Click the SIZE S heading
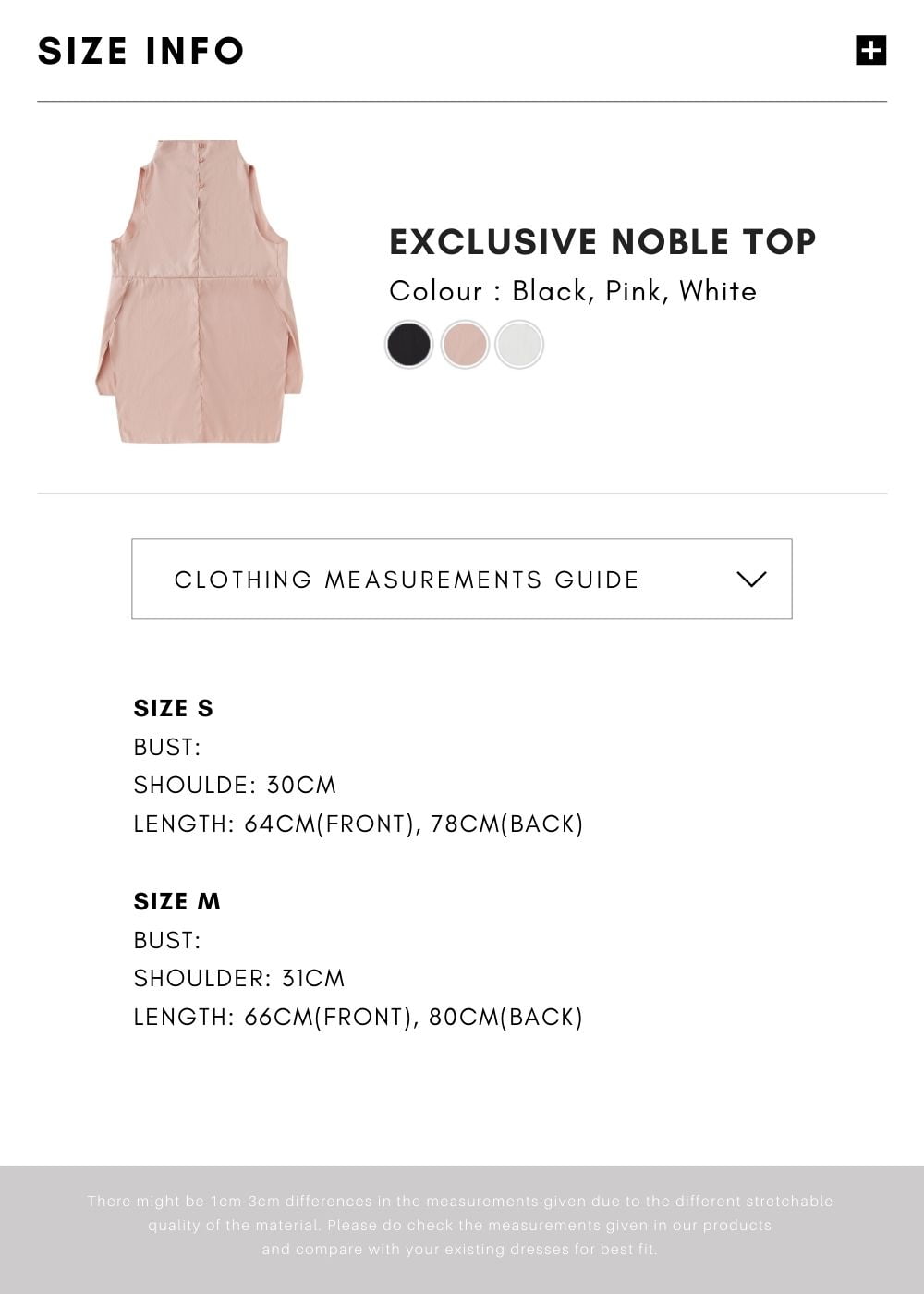The width and height of the screenshot is (924, 1294). (174, 708)
